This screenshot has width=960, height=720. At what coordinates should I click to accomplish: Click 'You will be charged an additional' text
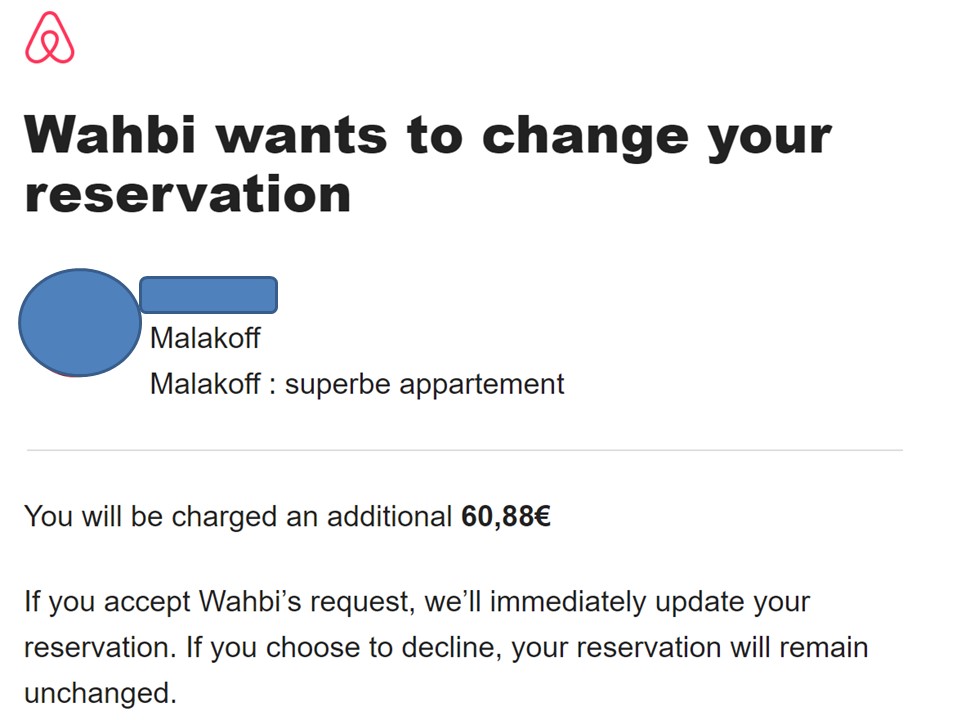tap(238, 517)
